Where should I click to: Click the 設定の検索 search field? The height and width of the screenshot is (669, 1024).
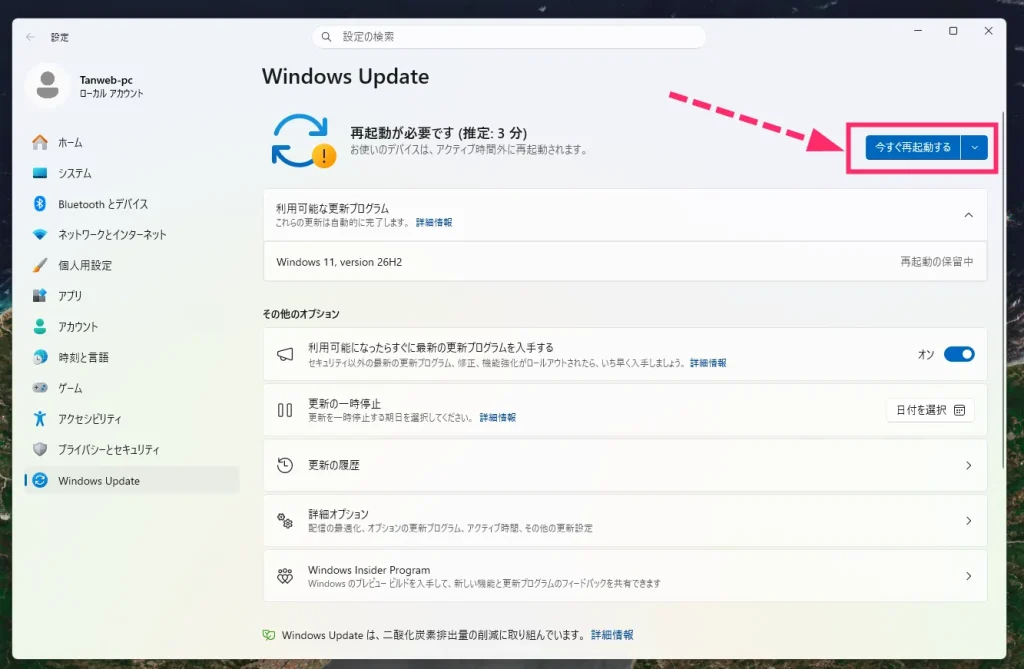coord(509,37)
